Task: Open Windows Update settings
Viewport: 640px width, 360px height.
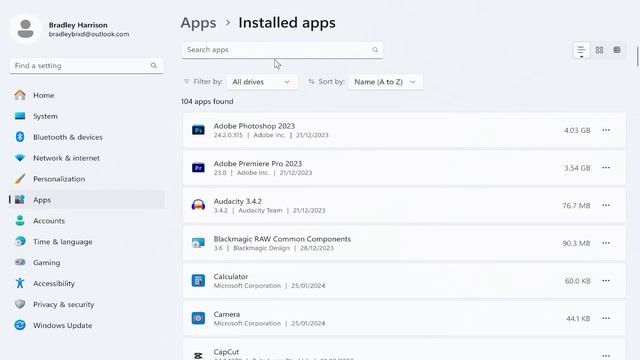Action: 87,325
